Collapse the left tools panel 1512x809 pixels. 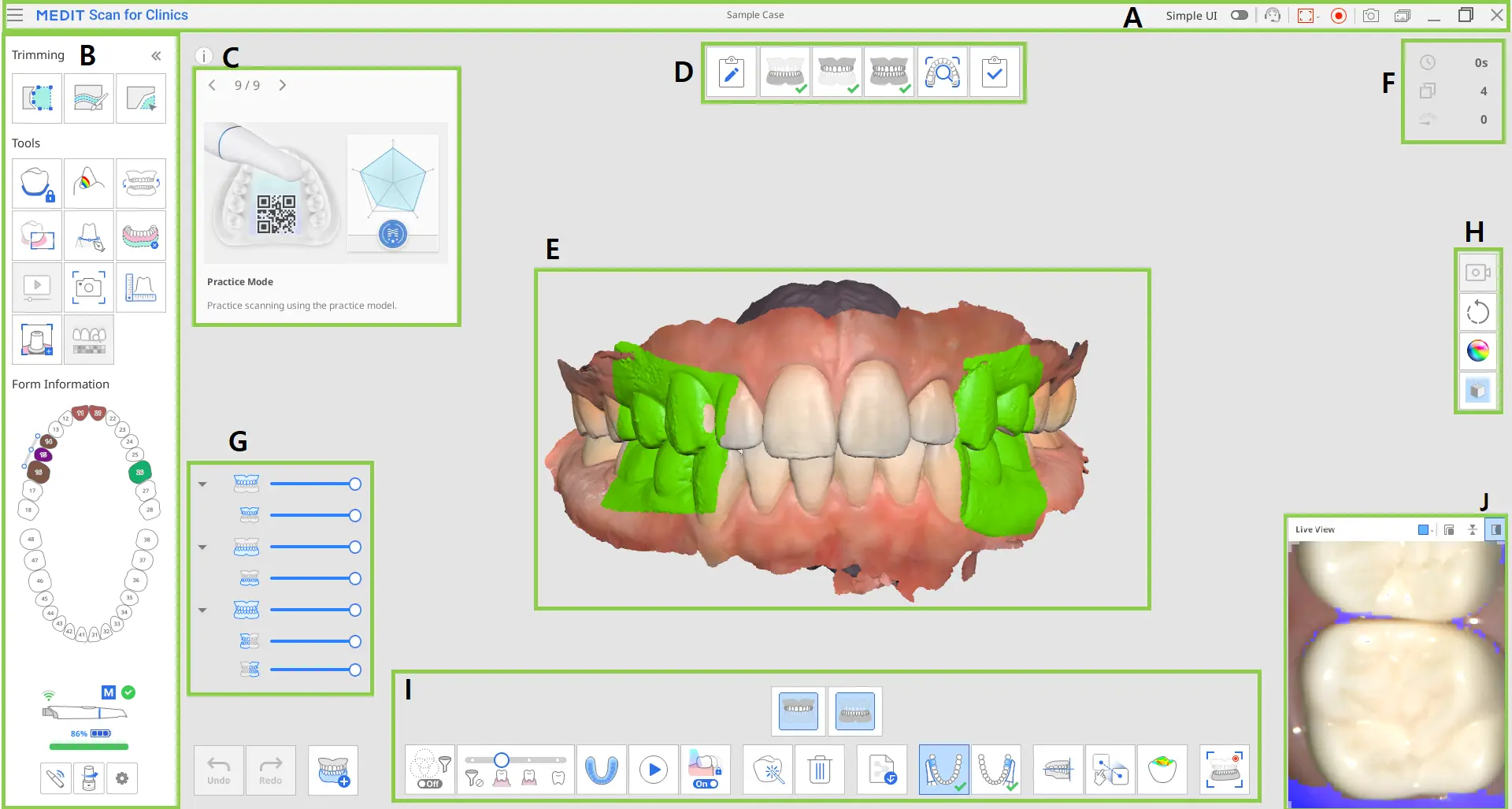156,55
